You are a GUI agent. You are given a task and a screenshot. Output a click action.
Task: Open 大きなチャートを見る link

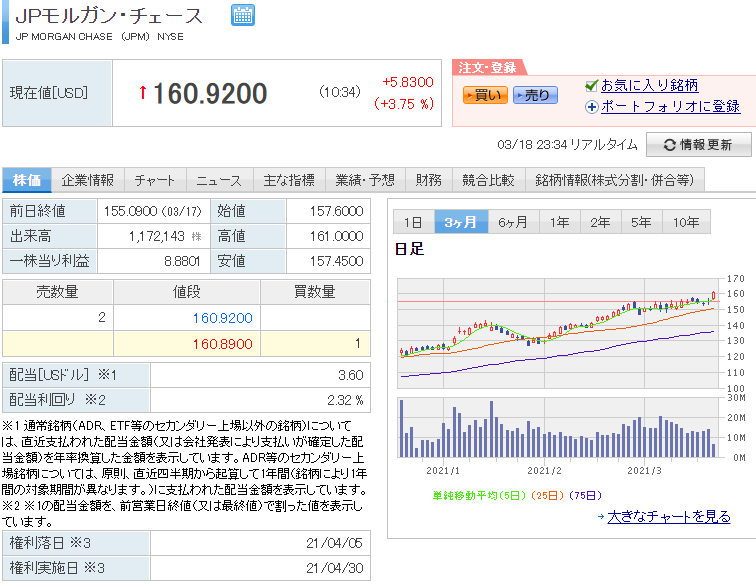(x=669, y=517)
